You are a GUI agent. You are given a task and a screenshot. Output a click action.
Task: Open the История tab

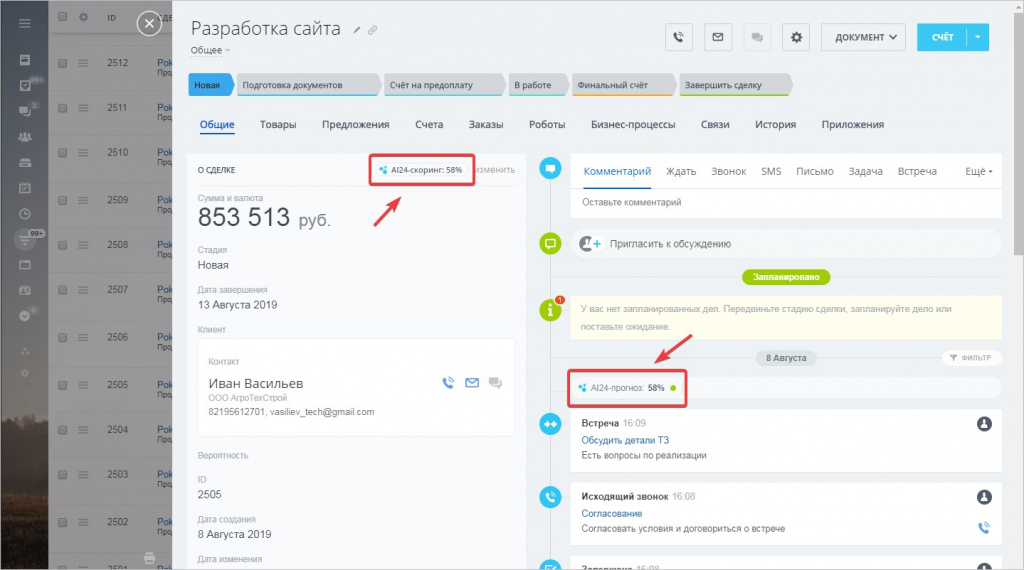click(775, 125)
